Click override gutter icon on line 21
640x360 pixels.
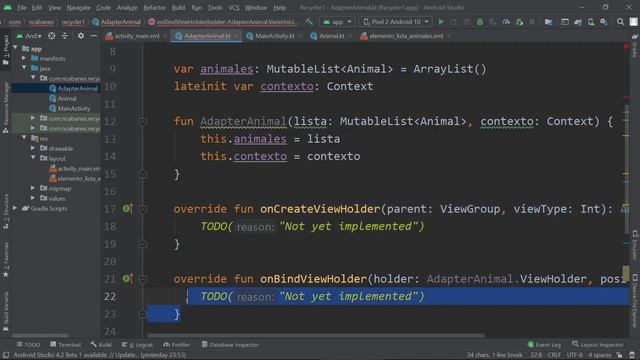(x=127, y=279)
